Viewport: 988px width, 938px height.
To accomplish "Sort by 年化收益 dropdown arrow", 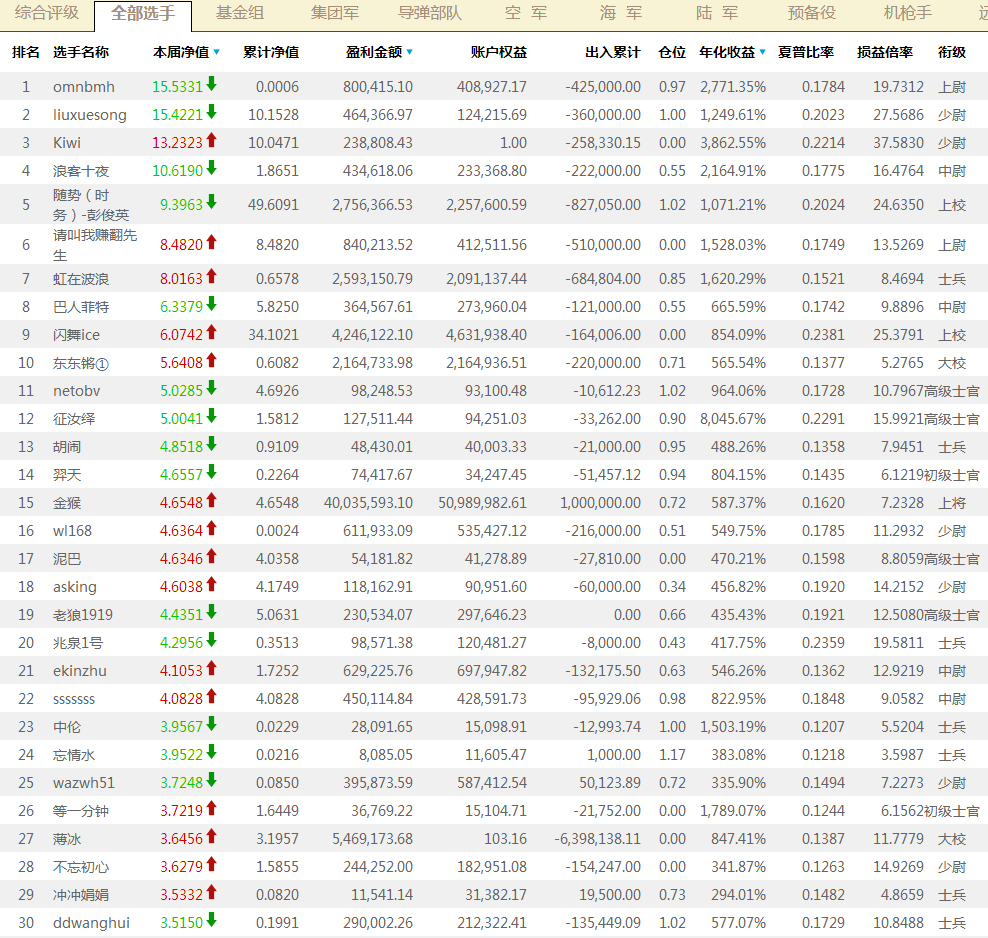I will pyautogui.click(x=762, y=52).
